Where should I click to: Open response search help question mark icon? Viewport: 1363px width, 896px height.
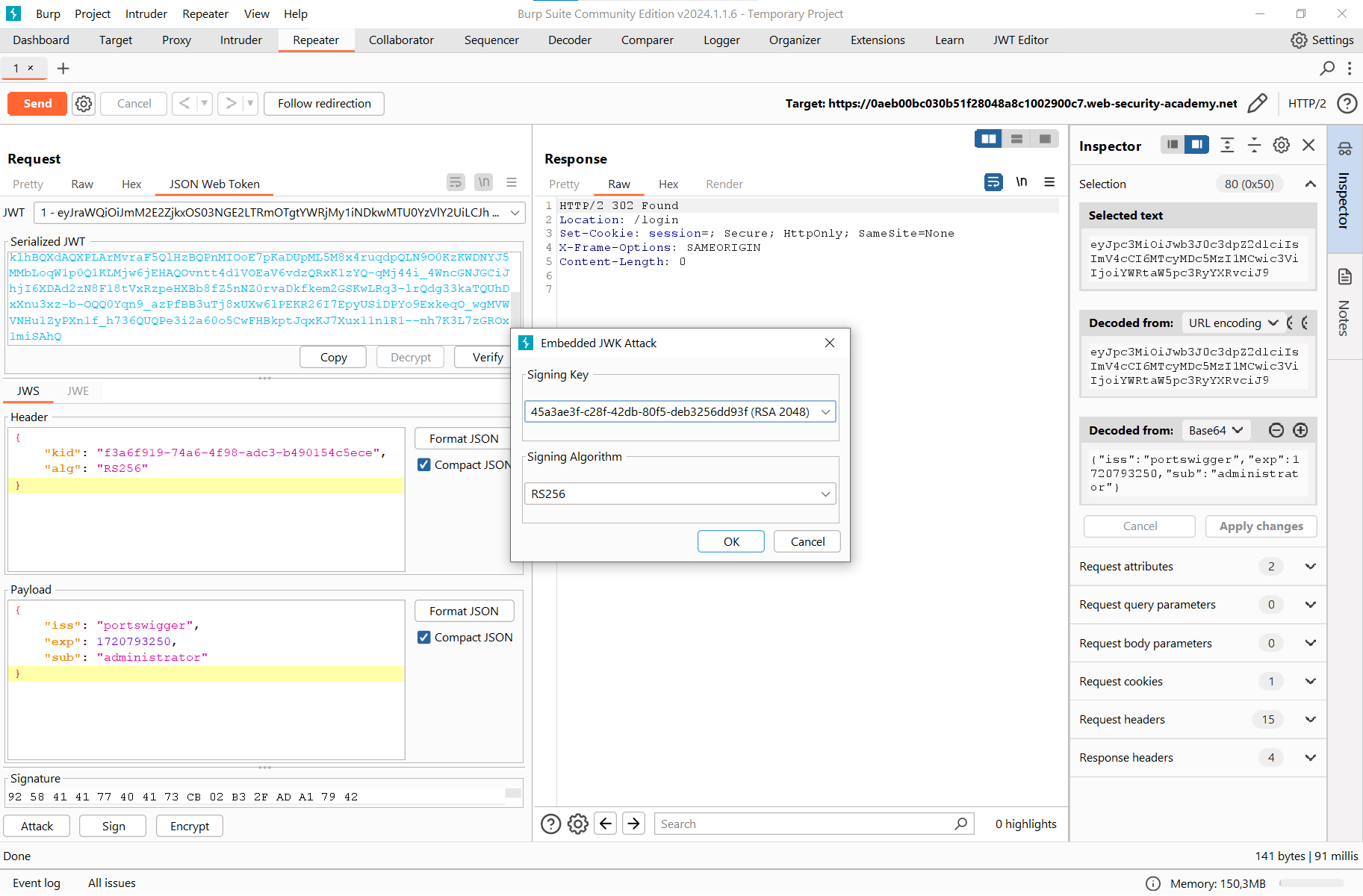550,824
